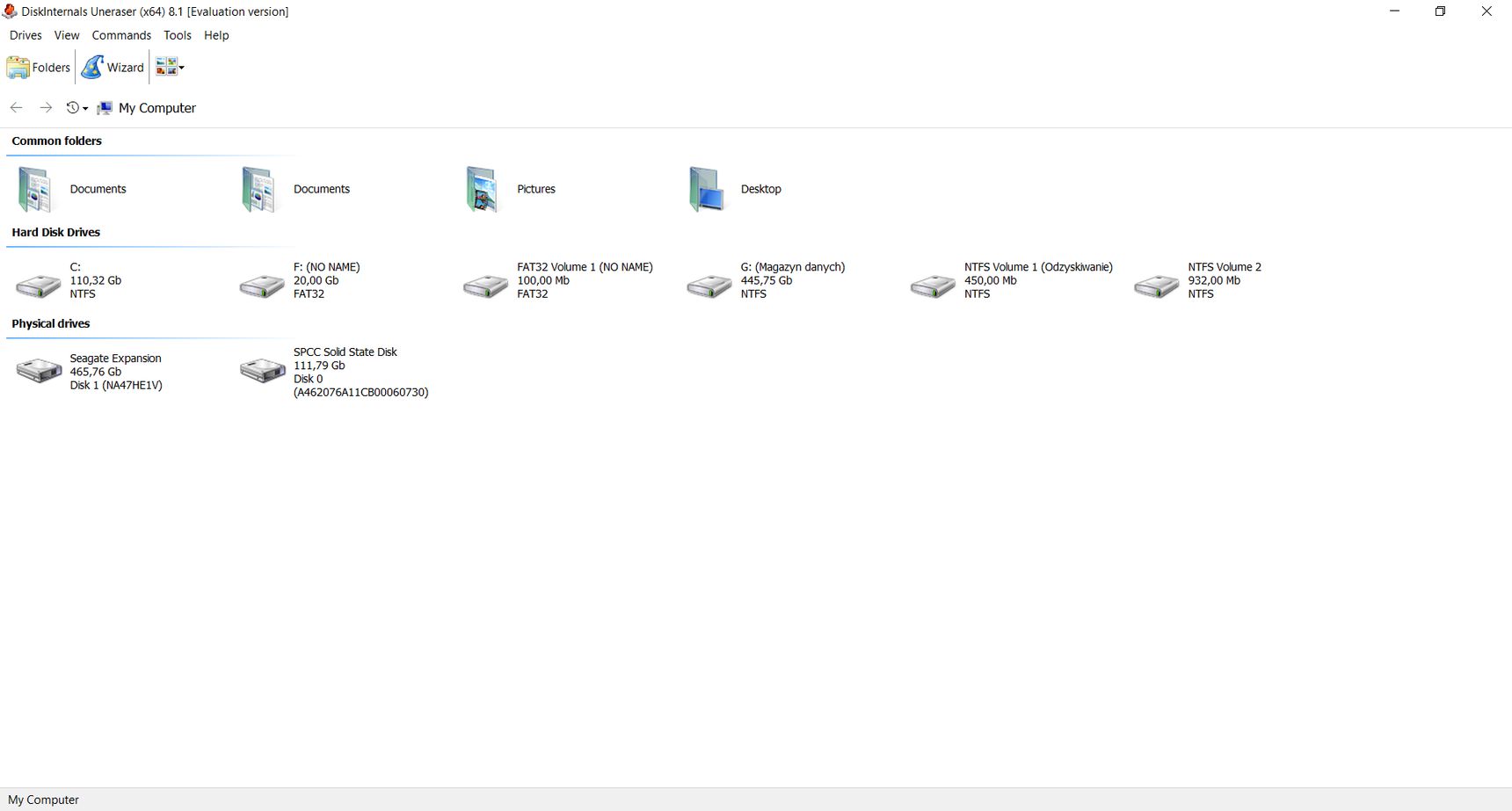Click the Physical drives section header

51,323
